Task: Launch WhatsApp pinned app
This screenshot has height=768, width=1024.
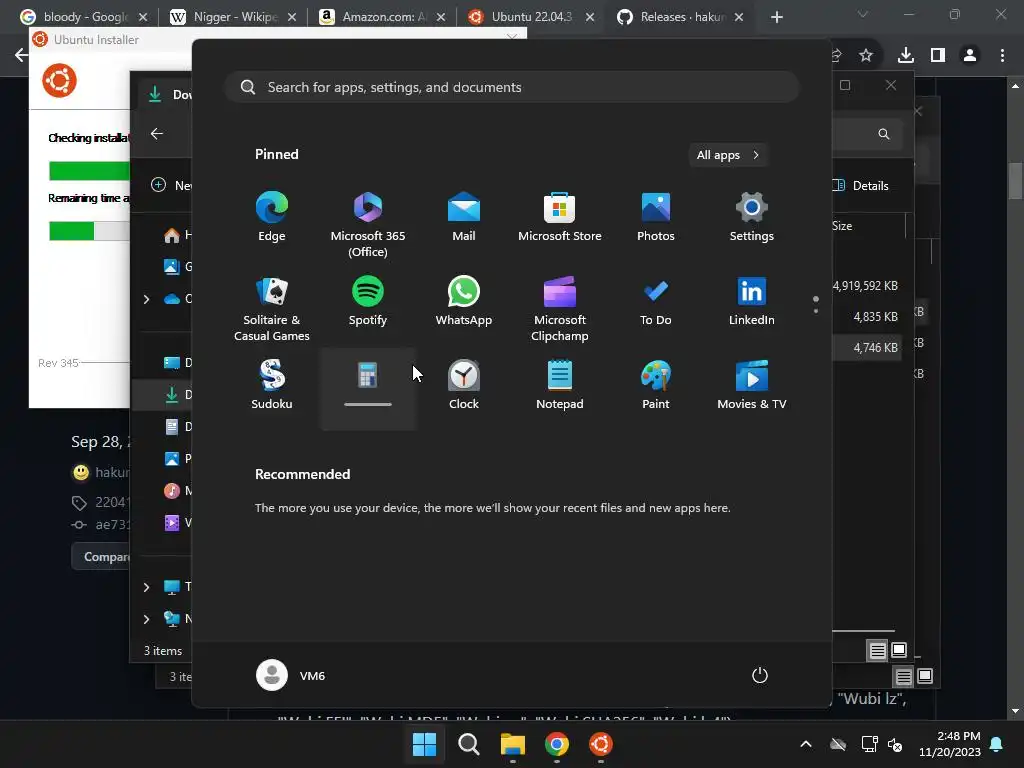Action: [464, 302]
